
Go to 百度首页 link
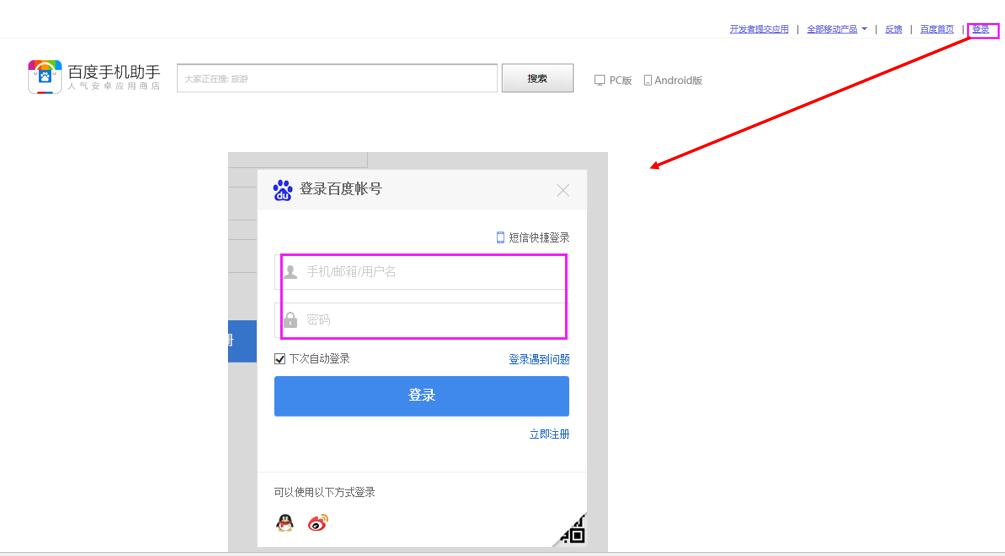pos(937,29)
